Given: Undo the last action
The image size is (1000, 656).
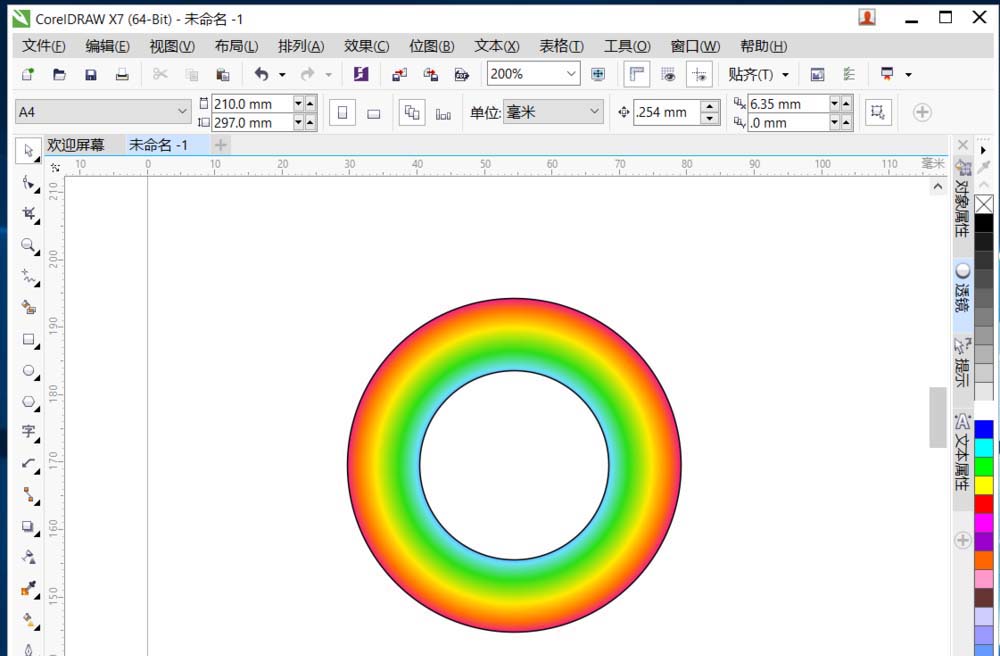Looking at the screenshot, I should (259, 74).
